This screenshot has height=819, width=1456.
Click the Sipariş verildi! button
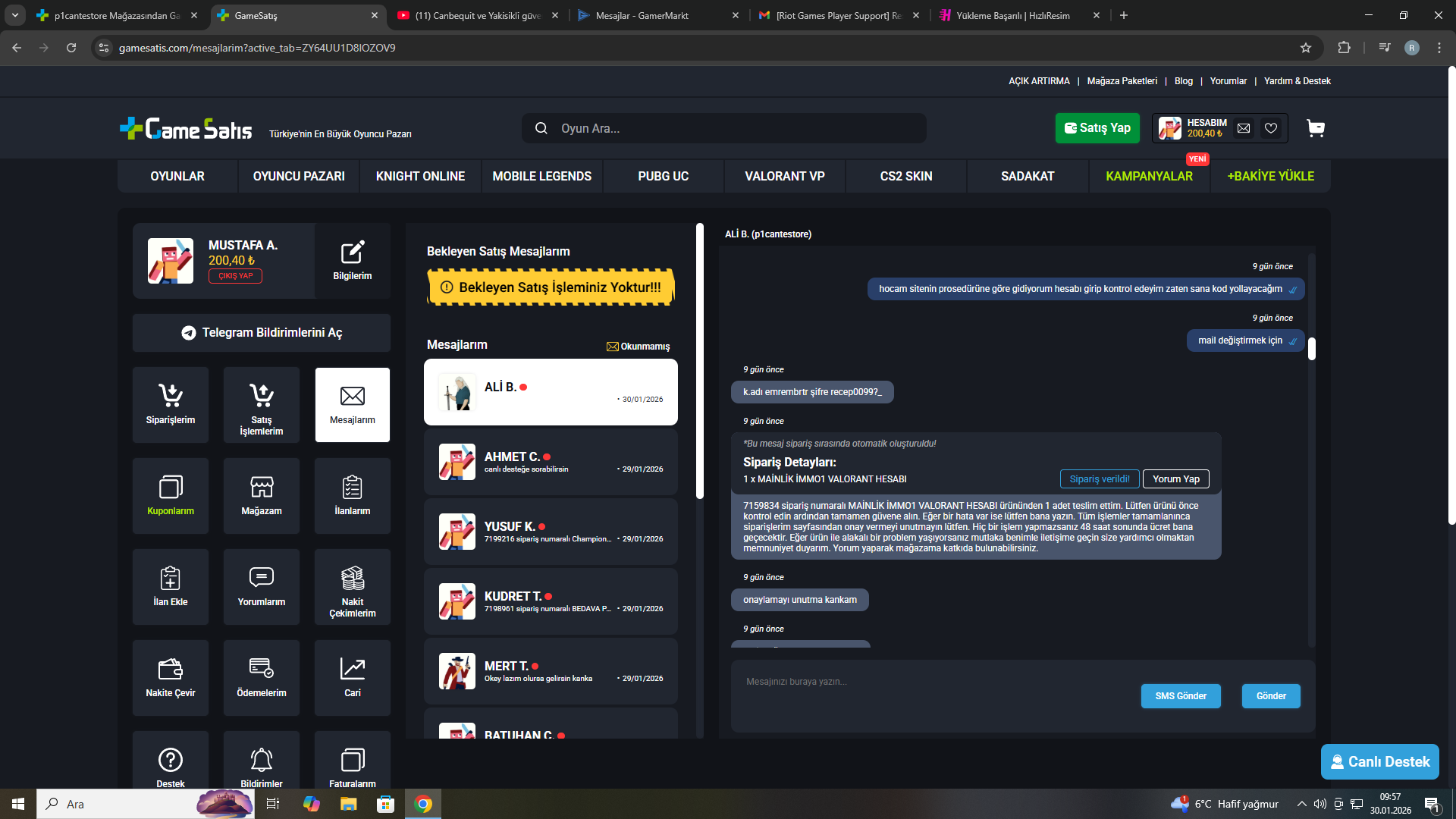(1100, 479)
